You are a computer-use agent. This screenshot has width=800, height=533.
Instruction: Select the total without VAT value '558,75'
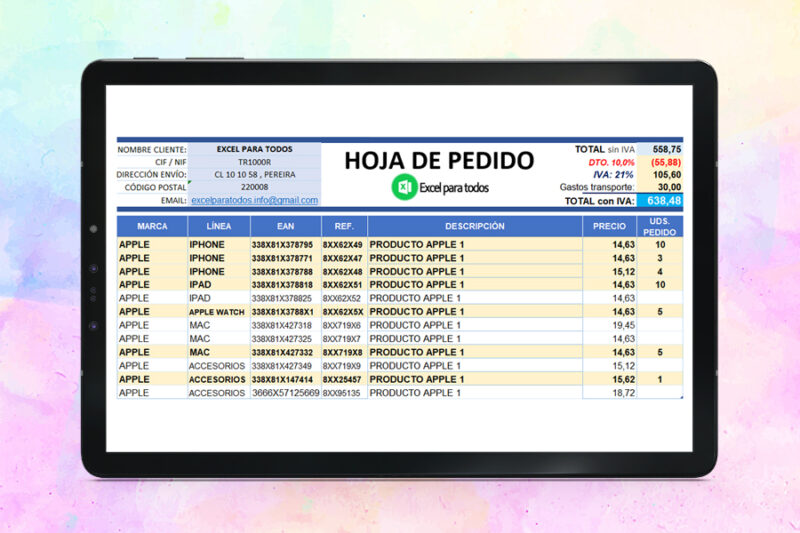click(x=660, y=149)
